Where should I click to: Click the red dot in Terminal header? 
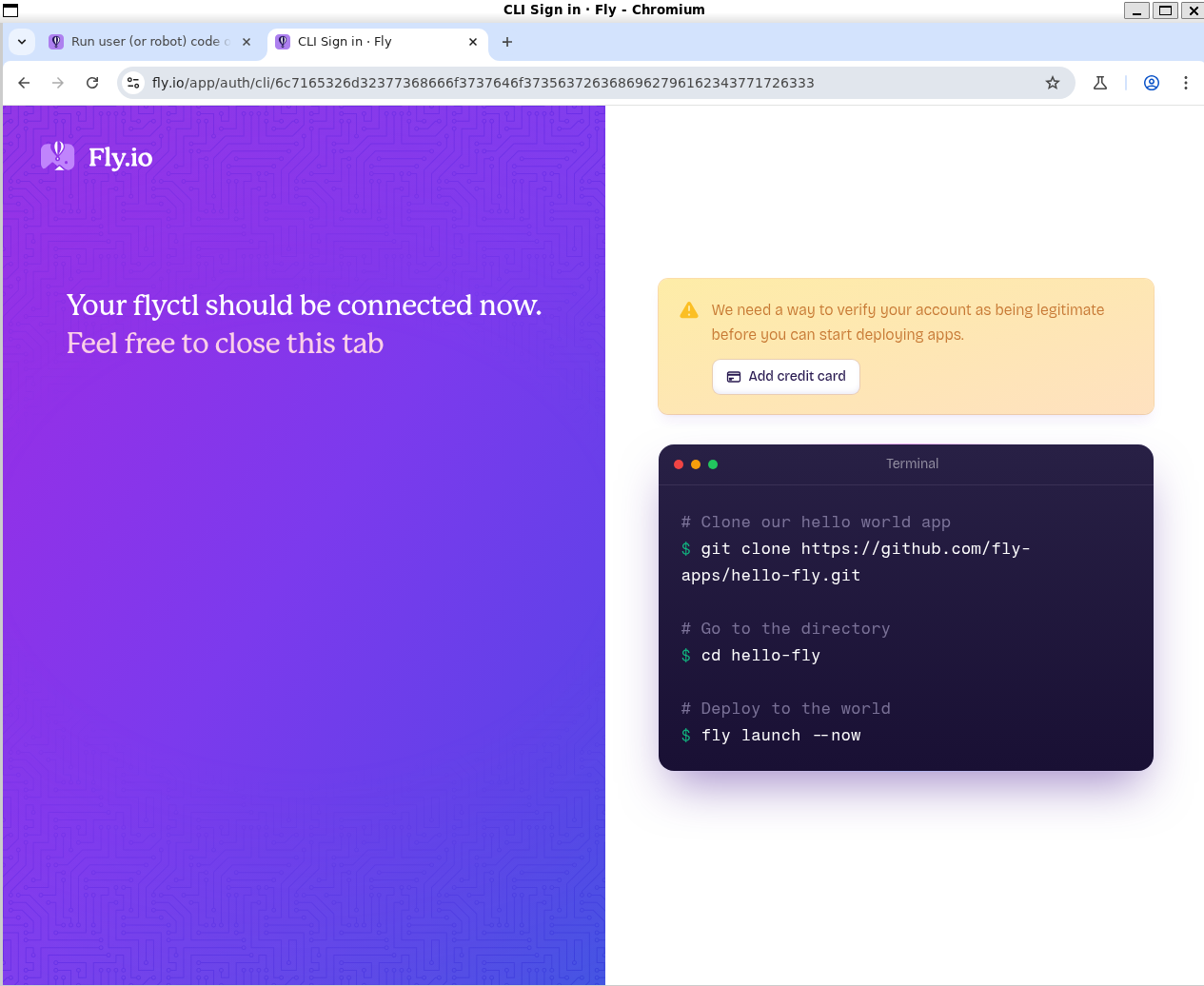(679, 464)
